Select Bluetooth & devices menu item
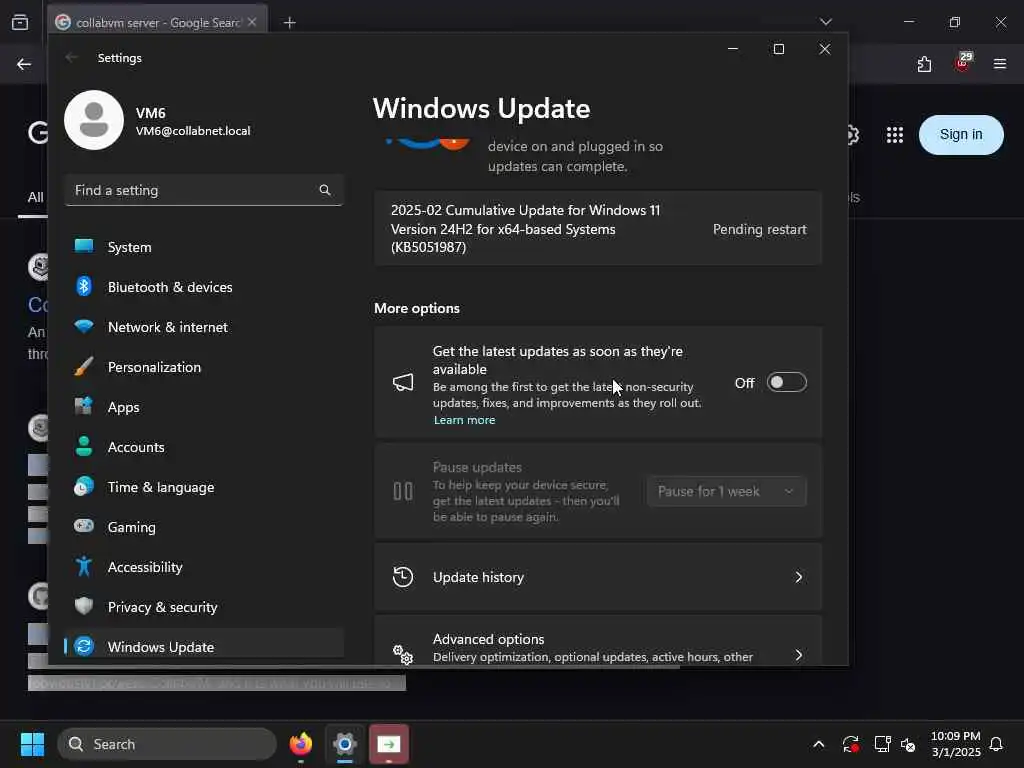1024x768 pixels. [204, 287]
